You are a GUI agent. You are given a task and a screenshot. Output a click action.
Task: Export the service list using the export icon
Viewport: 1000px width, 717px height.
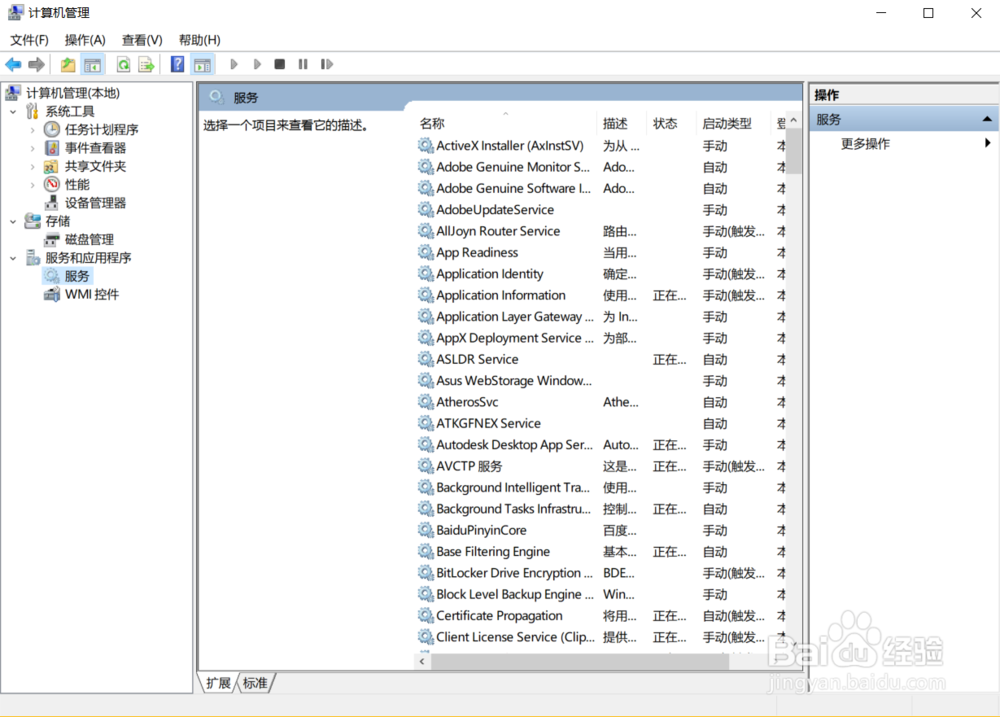coord(146,63)
